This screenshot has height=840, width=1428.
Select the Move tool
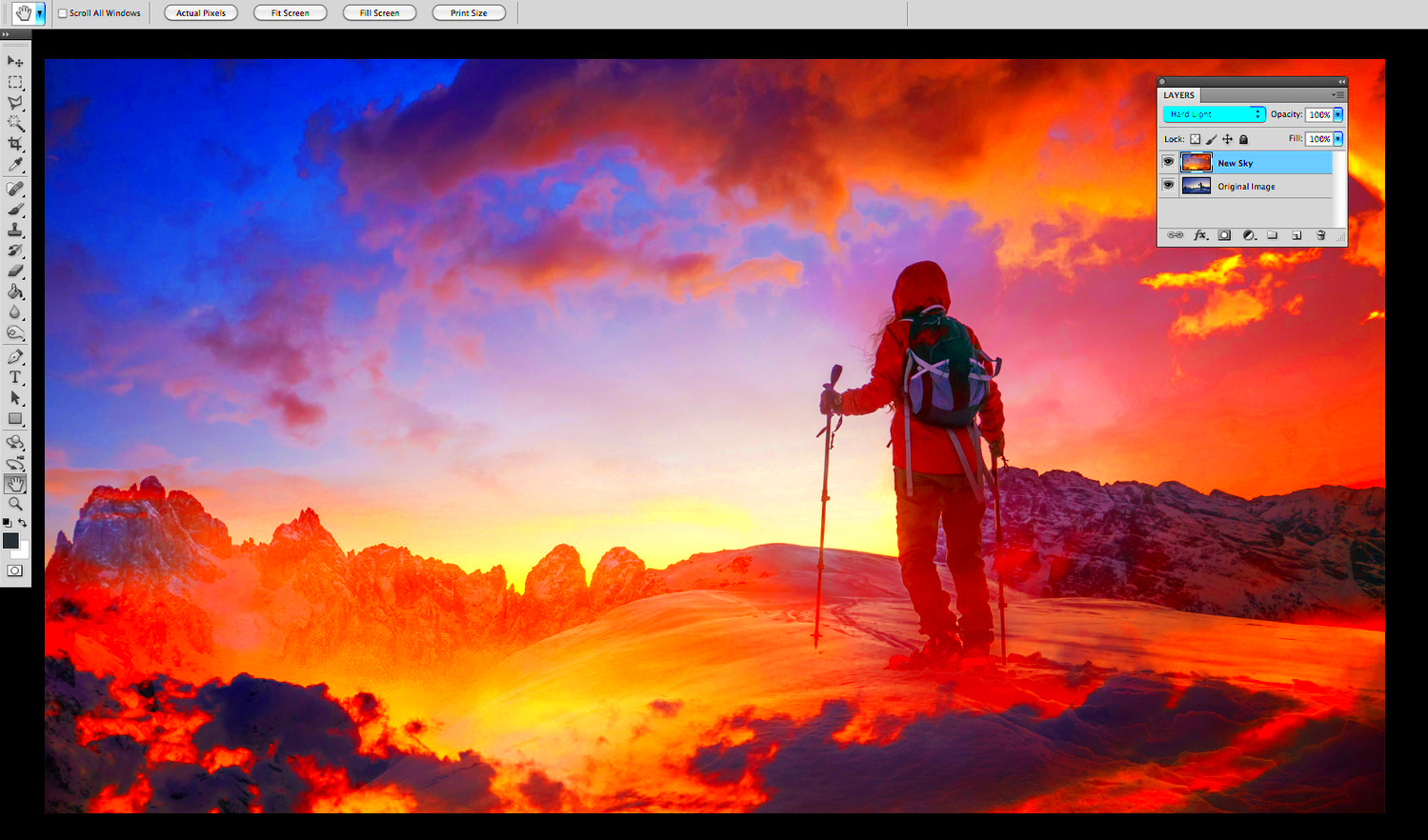point(15,62)
